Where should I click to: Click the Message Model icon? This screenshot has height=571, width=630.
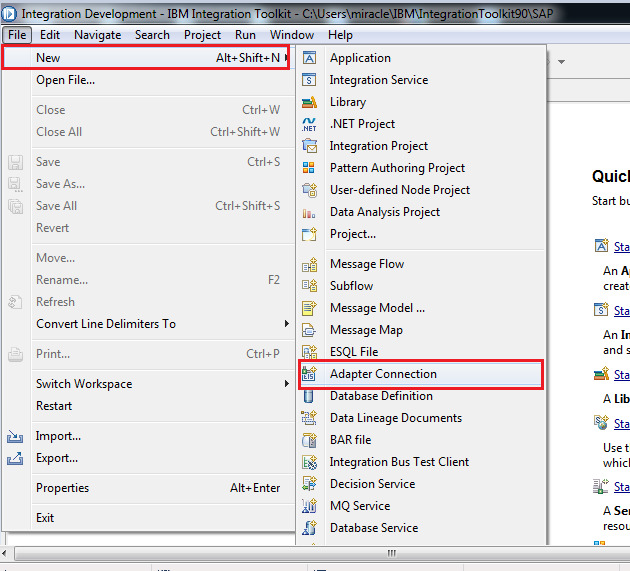click(x=309, y=308)
